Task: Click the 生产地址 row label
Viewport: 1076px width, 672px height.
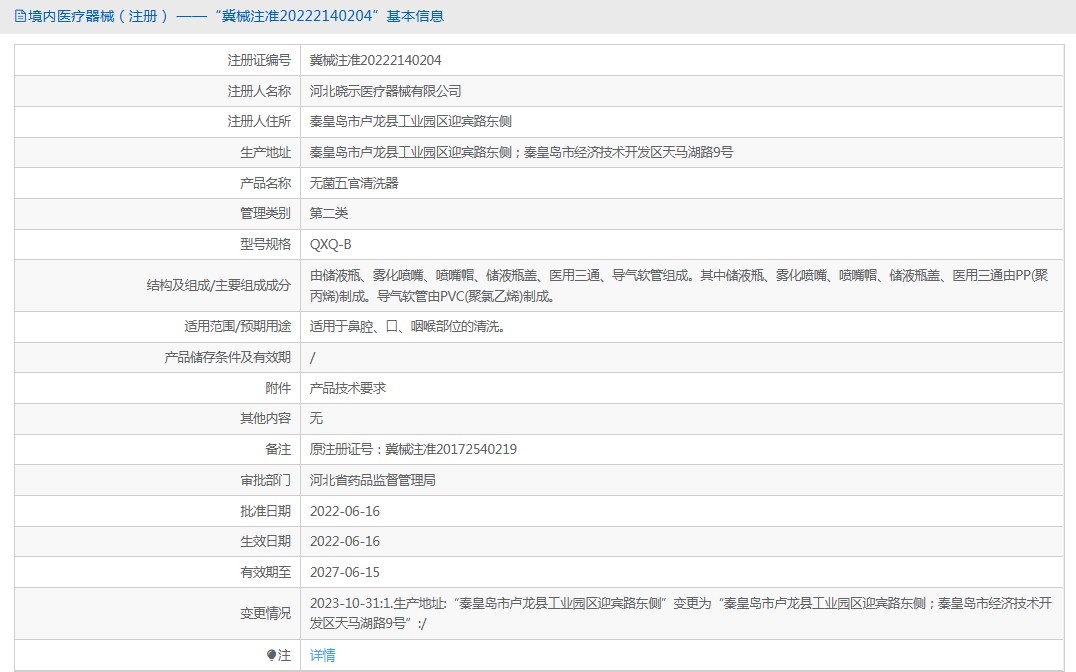Action: pyautogui.click(x=265, y=153)
